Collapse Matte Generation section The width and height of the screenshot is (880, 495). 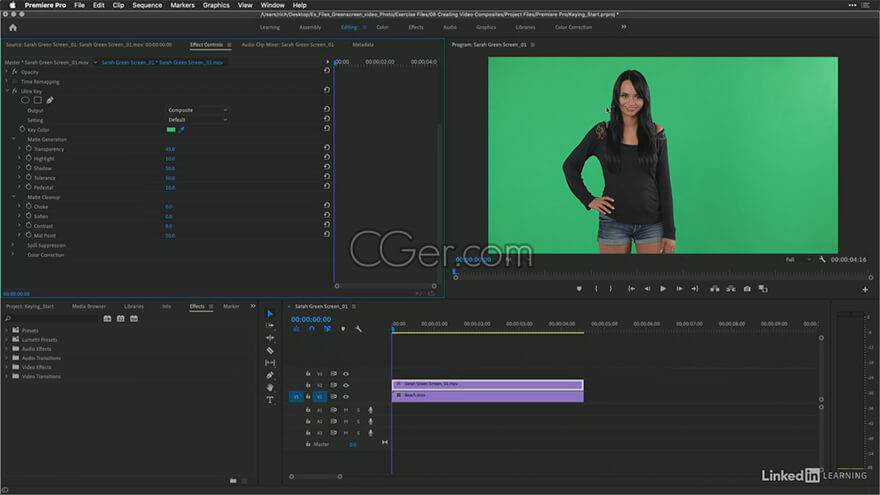[14, 139]
